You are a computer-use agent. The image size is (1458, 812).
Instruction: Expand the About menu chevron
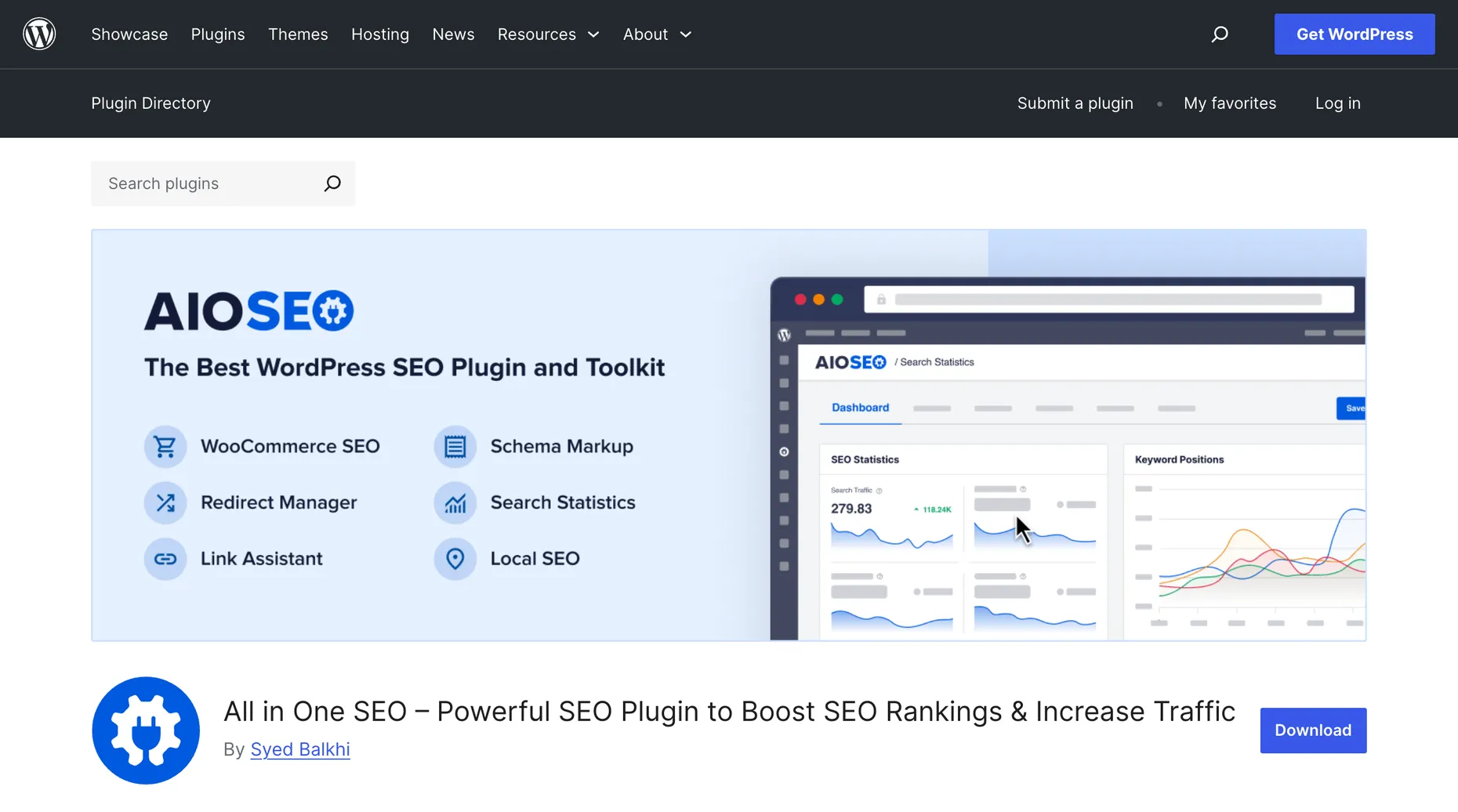tap(686, 34)
